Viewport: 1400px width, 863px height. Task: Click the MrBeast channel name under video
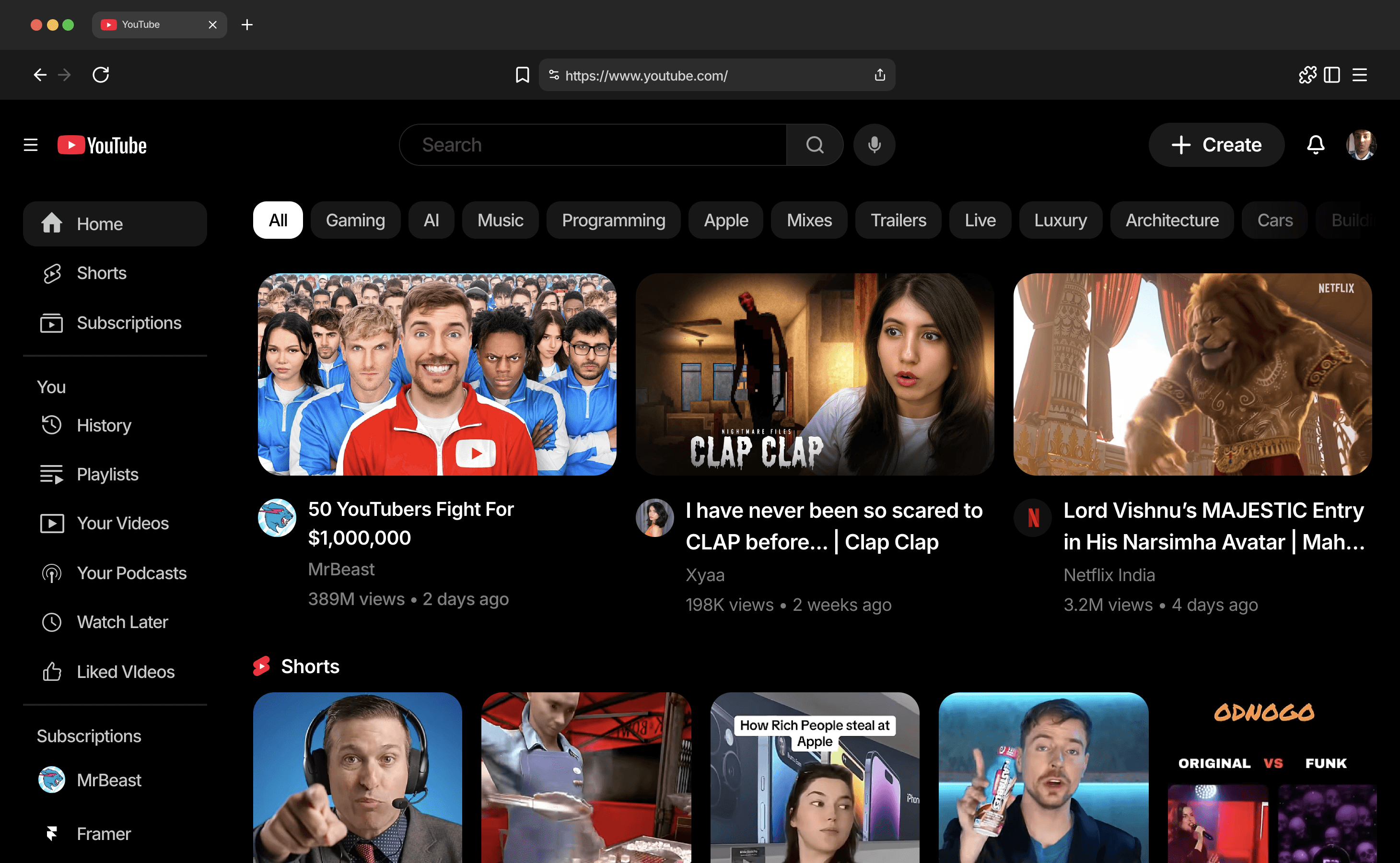click(x=341, y=570)
